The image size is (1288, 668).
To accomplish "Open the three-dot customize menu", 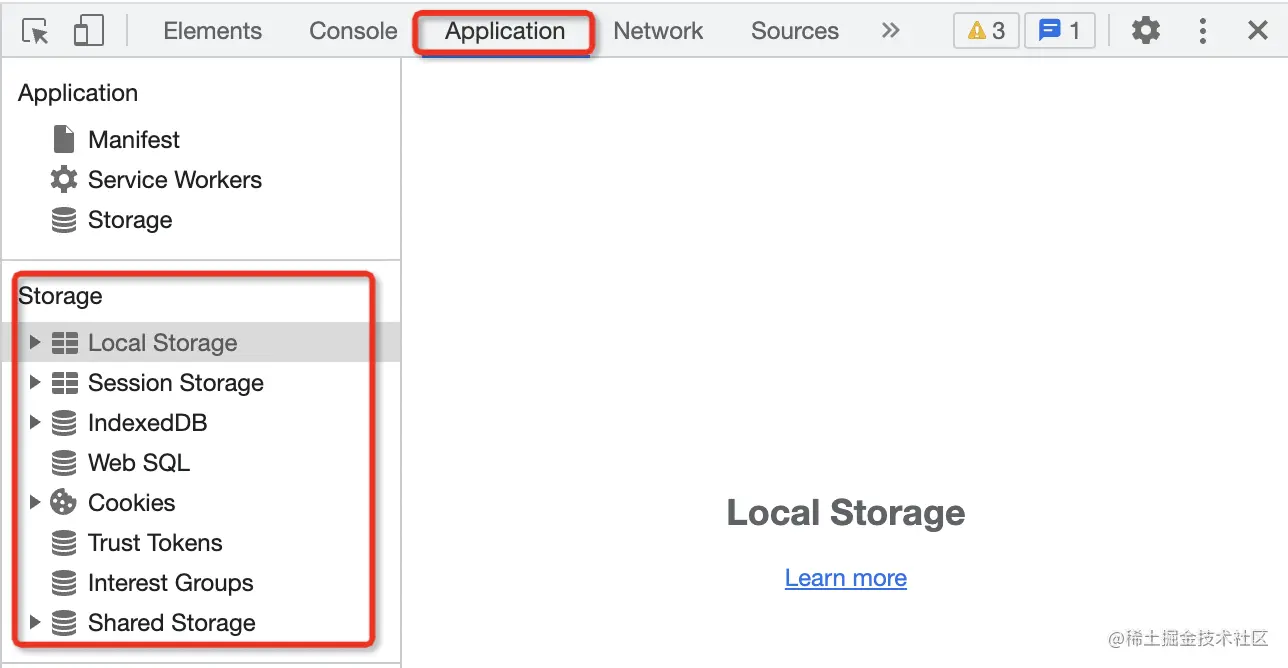I will pyautogui.click(x=1203, y=31).
